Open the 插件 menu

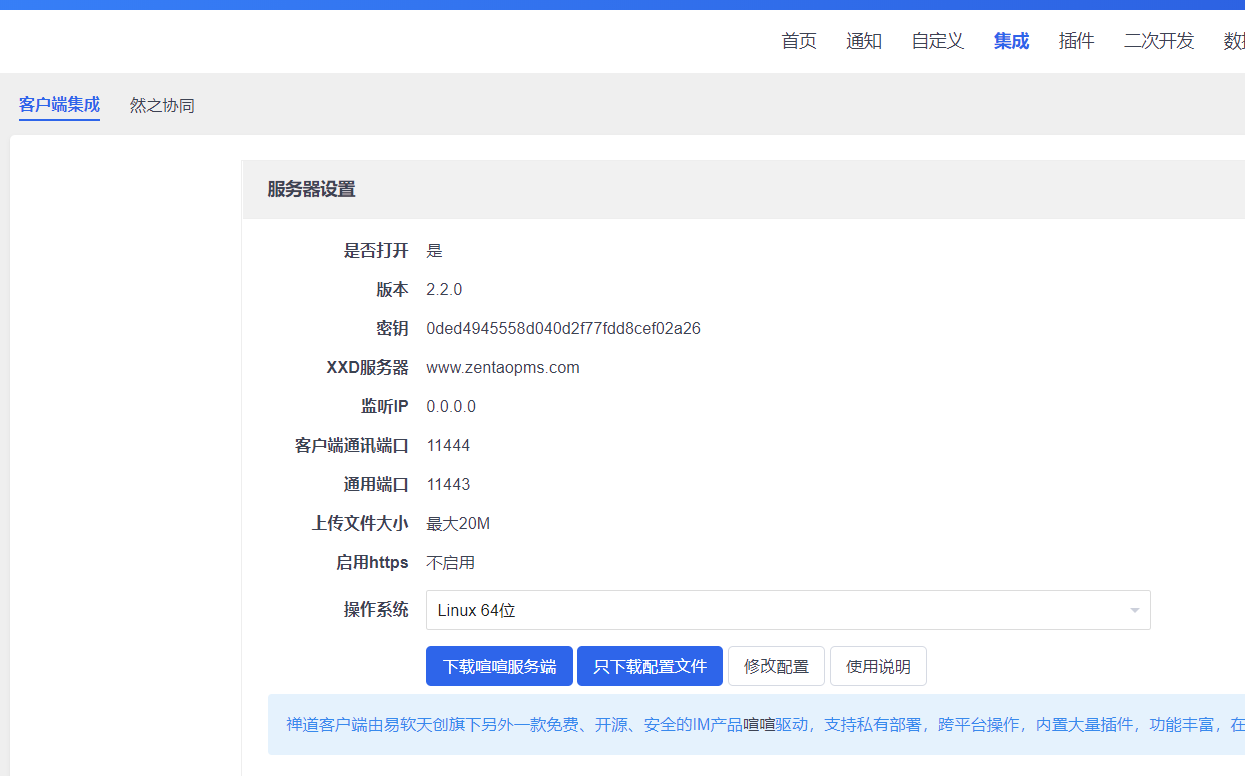click(1076, 41)
